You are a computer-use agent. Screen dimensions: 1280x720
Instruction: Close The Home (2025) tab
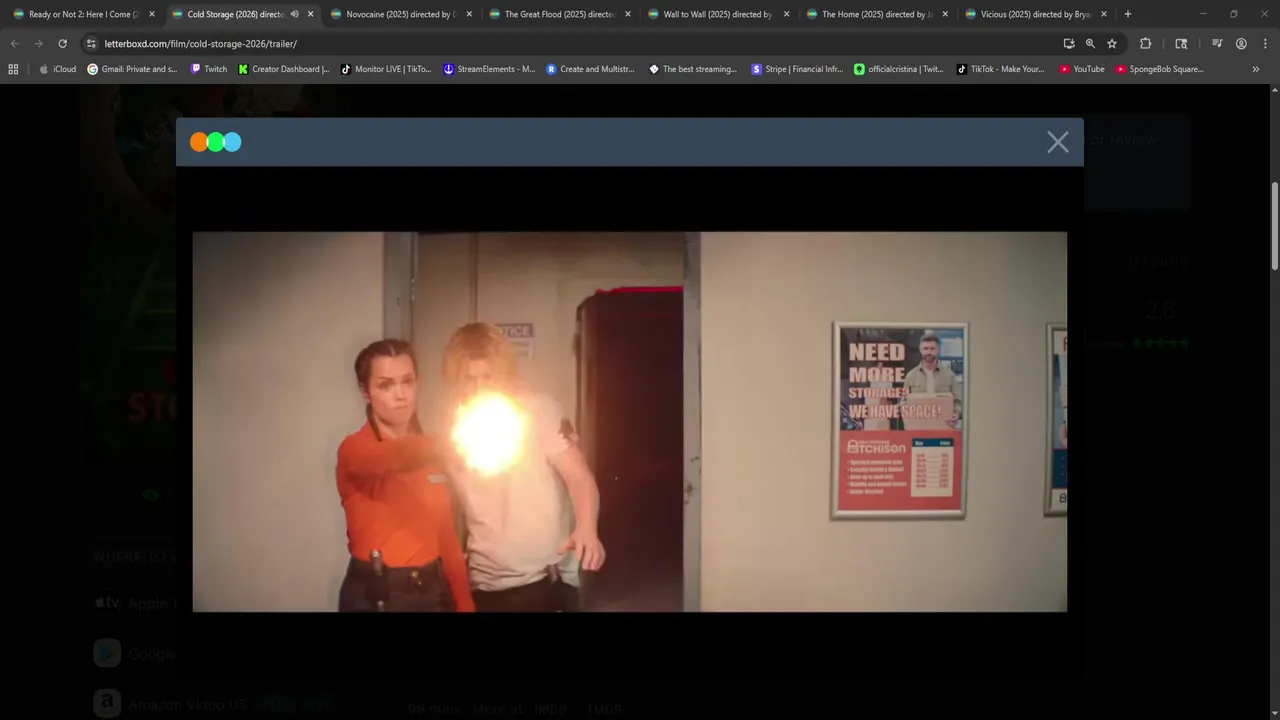point(945,14)
